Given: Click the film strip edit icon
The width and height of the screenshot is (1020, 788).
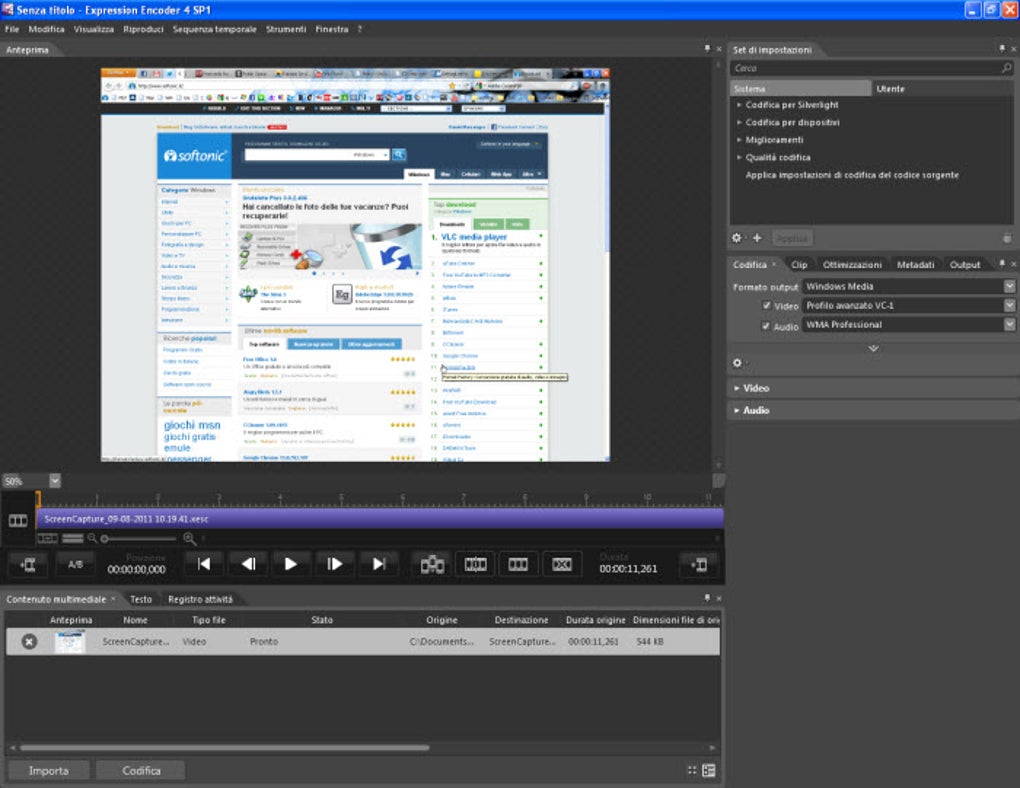Looking at the screenshot, I should click(518, 564).
